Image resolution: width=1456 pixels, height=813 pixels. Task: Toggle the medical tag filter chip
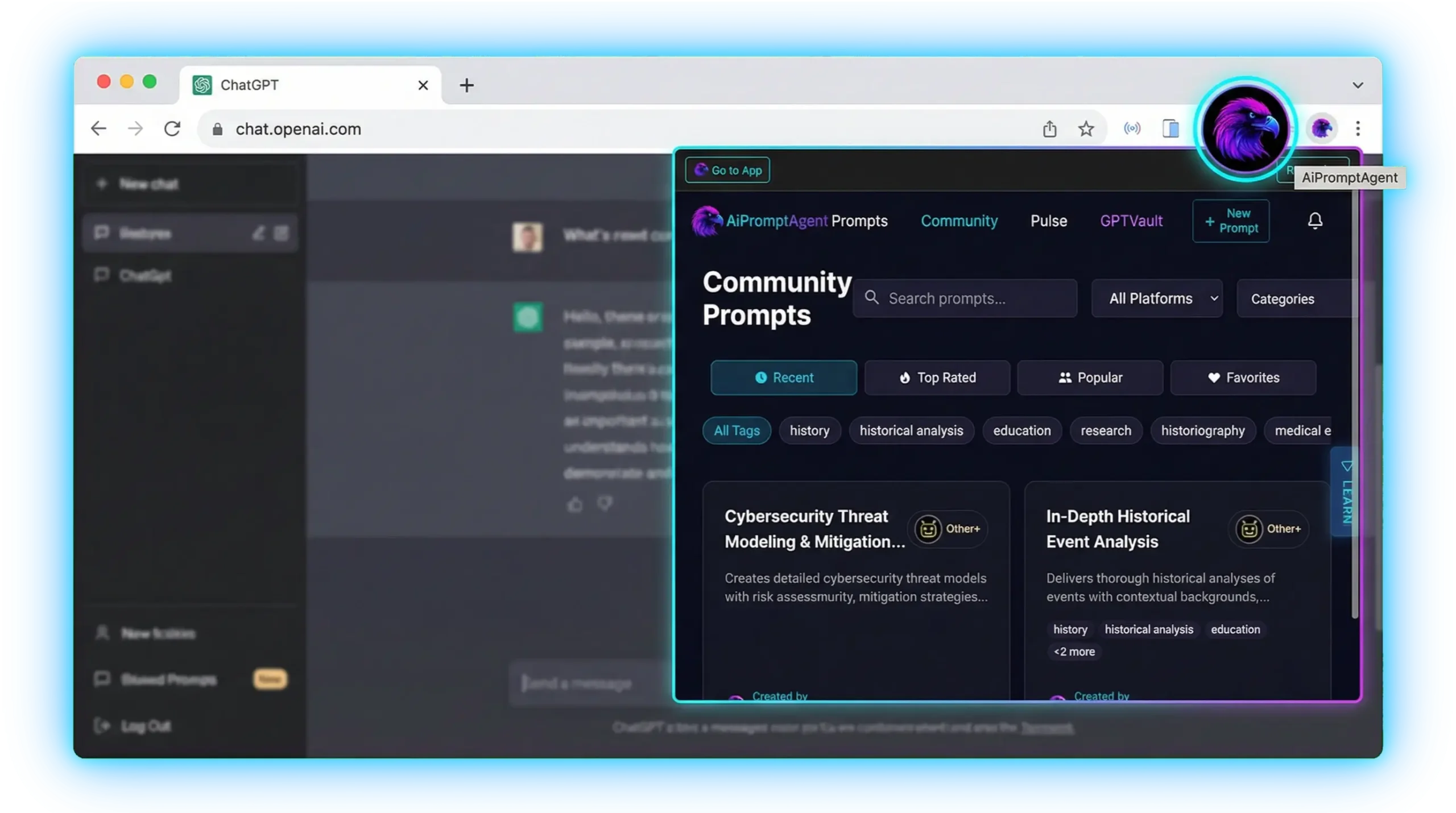(1298, 430)
